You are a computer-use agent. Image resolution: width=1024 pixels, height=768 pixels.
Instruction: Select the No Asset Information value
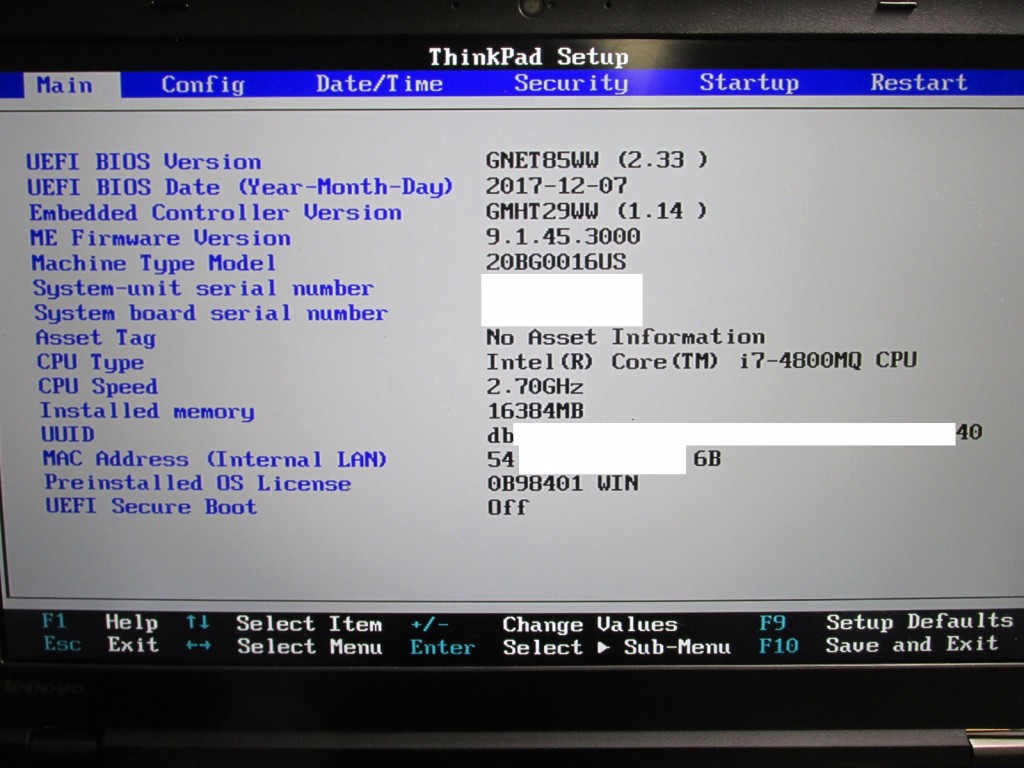click(626, 337)
